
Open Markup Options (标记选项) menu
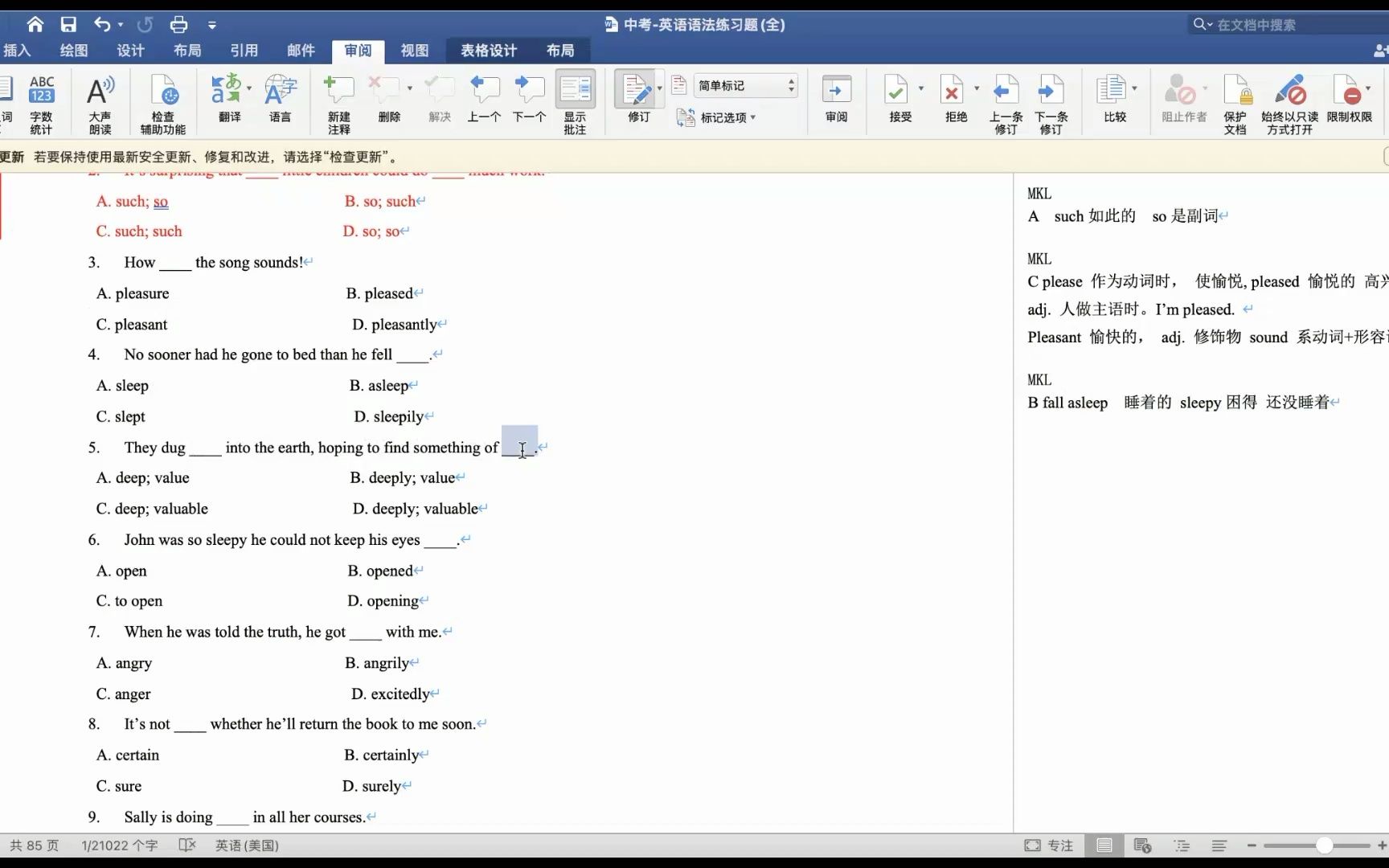coord(716,117)
